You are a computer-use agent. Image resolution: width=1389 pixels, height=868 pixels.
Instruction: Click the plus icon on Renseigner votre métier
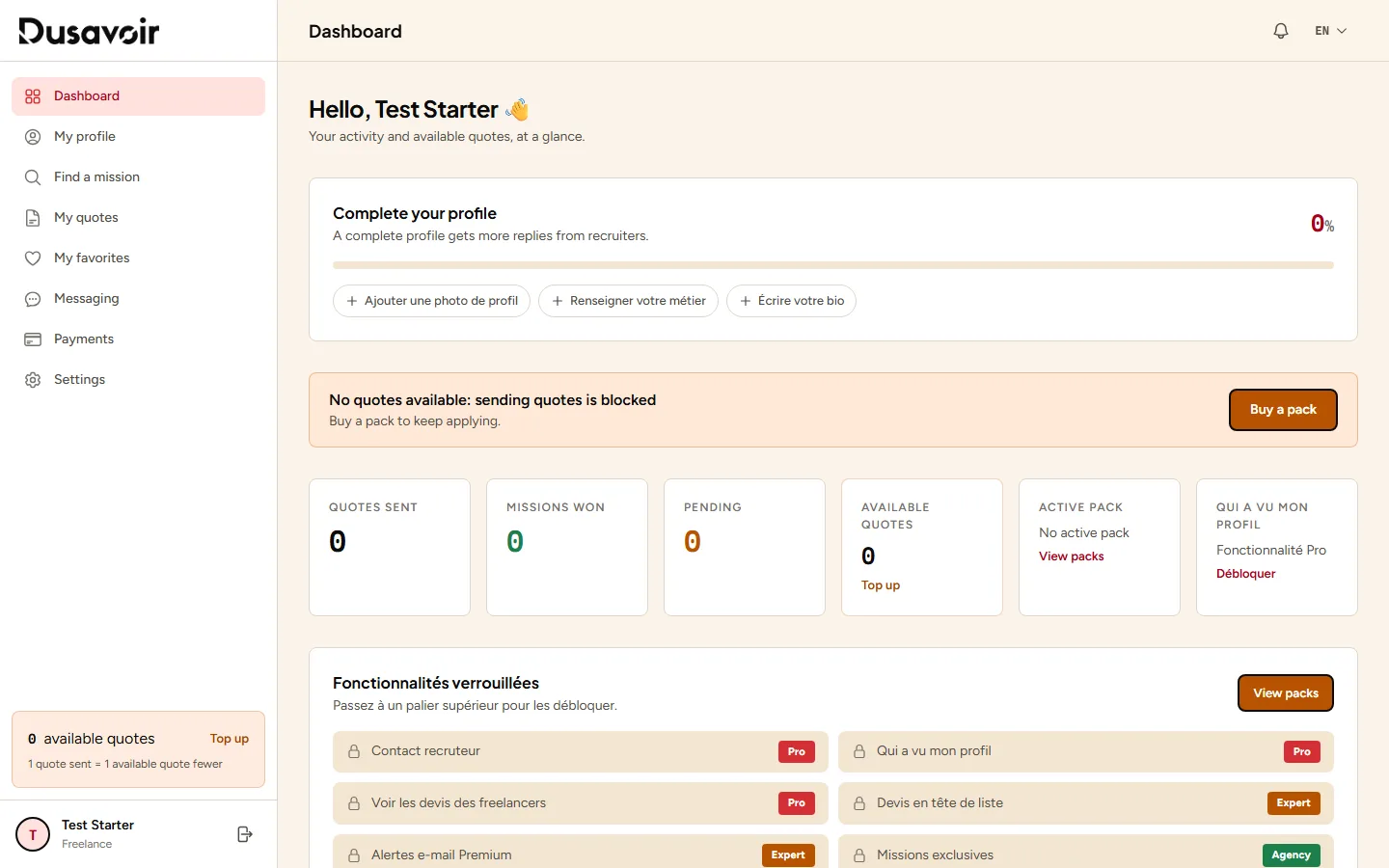(x=557, y=301)
